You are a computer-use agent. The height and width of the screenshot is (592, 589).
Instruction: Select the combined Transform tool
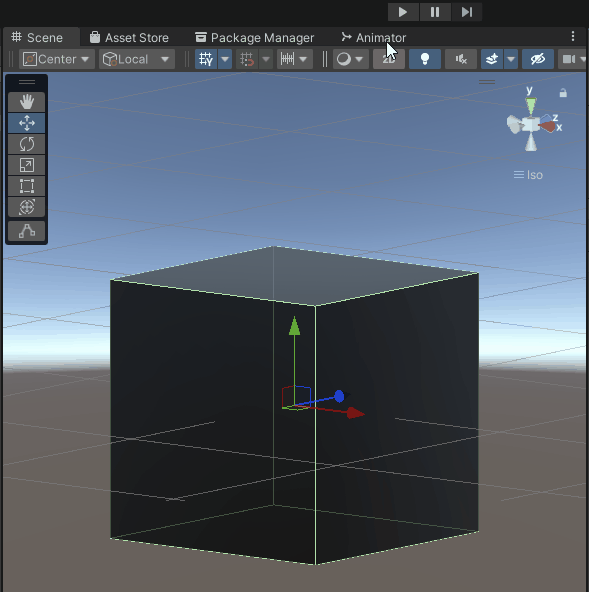[x=26, y=207]
